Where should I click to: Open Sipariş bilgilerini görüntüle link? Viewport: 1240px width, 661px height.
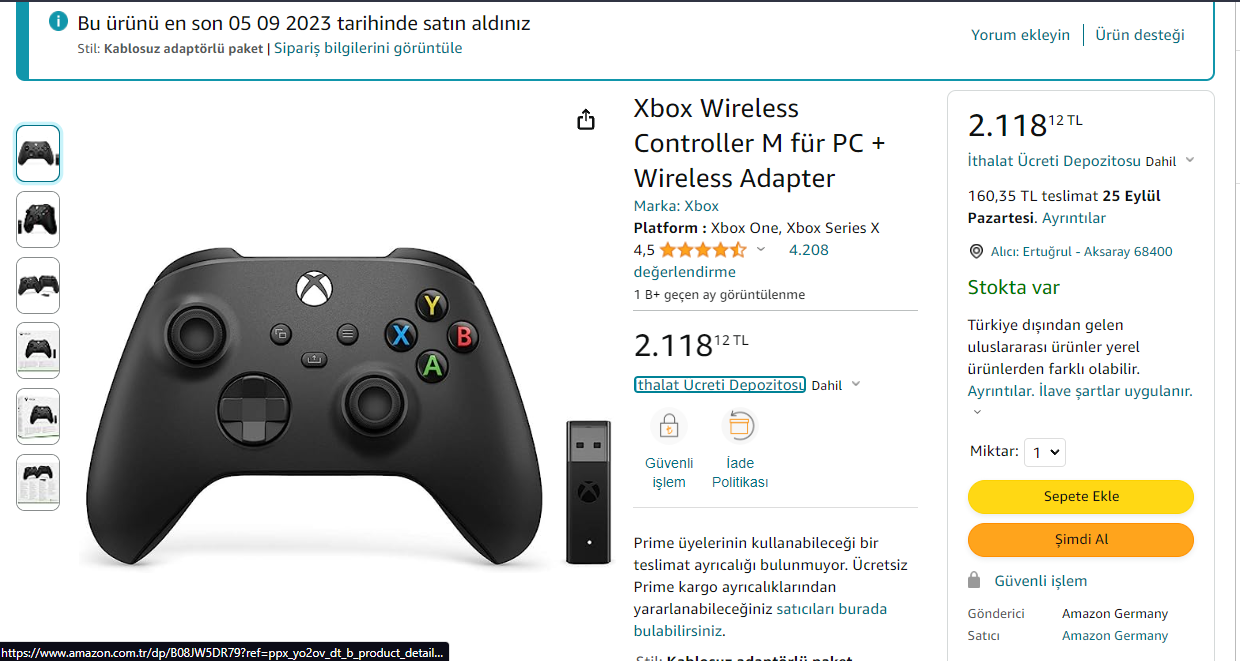(368, 48)
